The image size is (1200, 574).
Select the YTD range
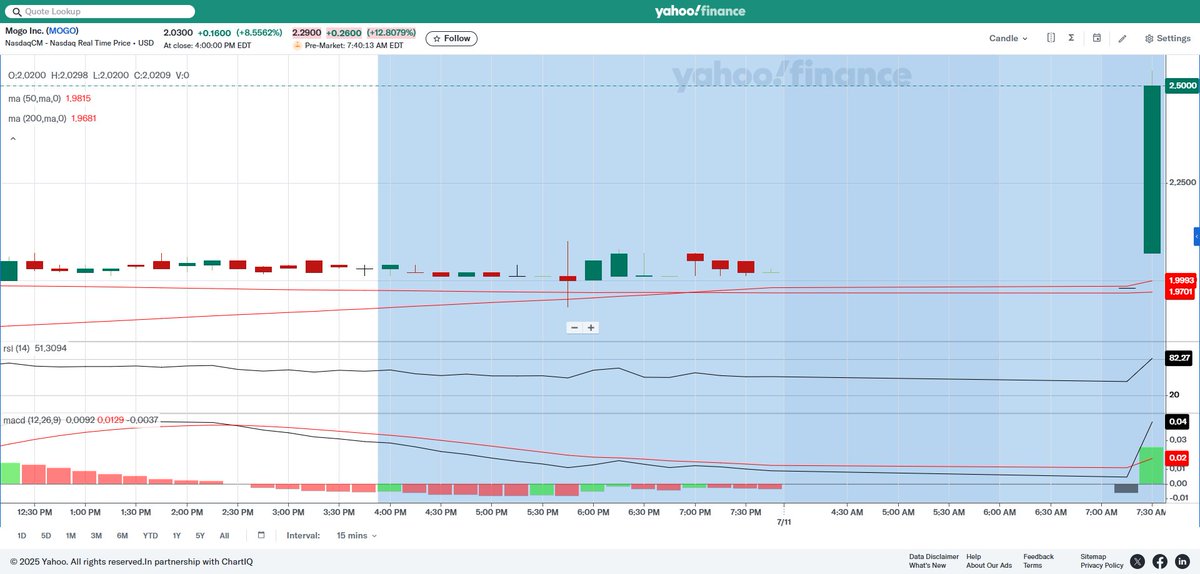pos(150,535)
